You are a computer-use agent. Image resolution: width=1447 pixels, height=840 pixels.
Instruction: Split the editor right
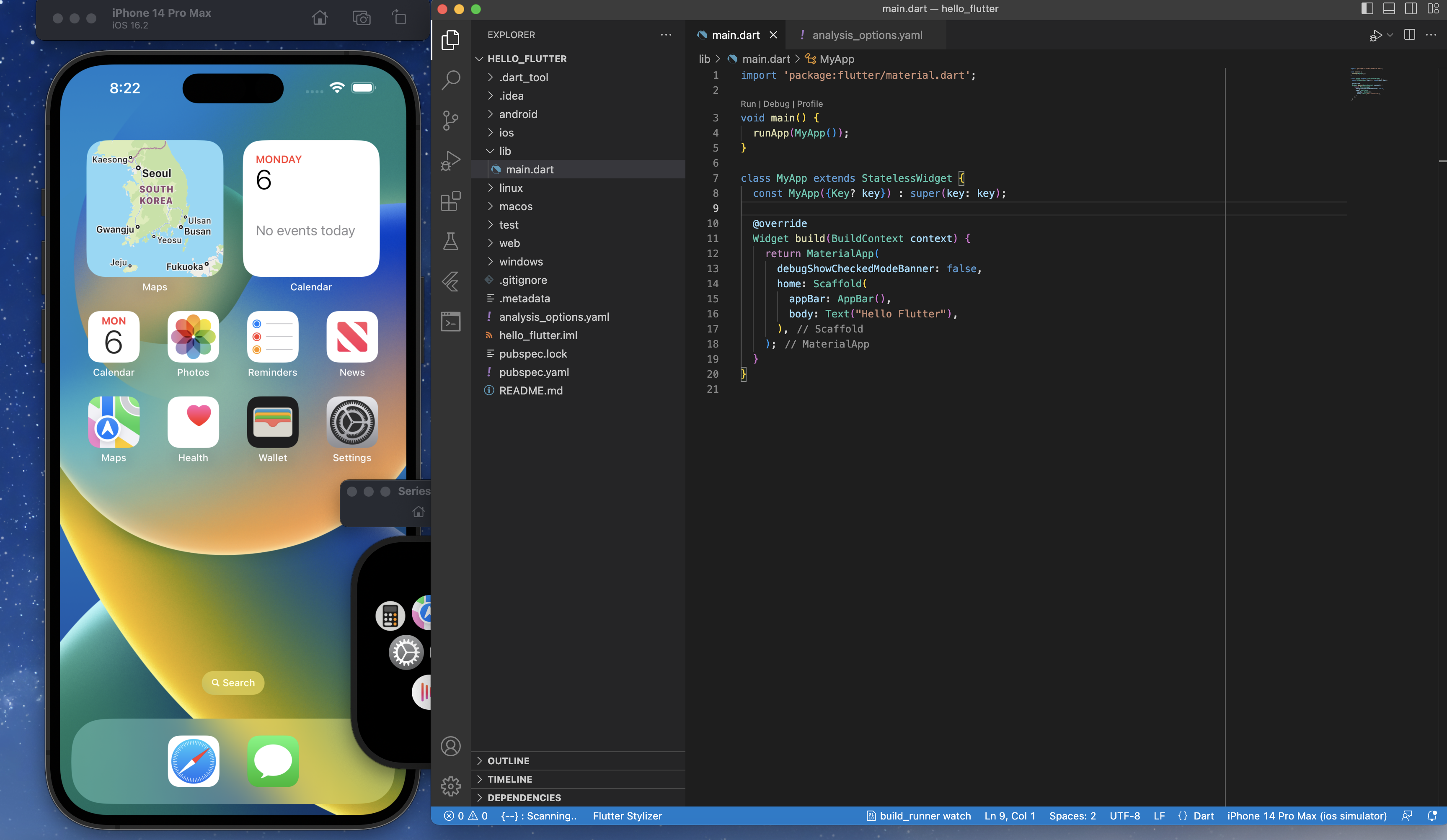[x=1409, y=35]
